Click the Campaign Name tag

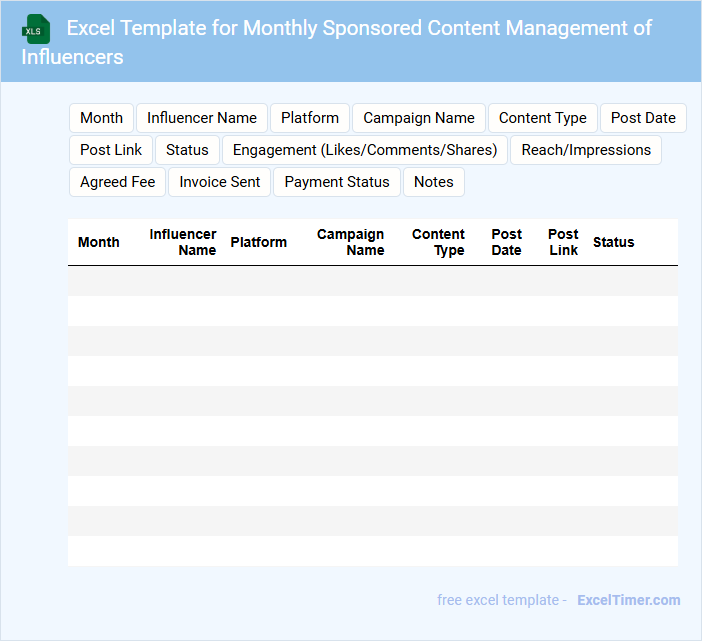tap(419, 118)
